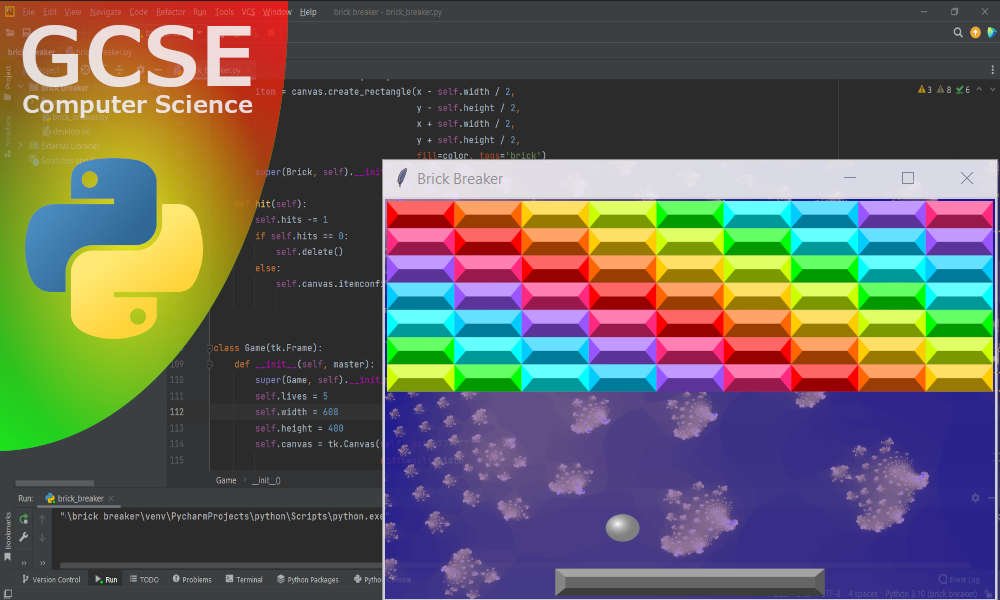Collapse the def __init__ fold marker
1000x600 pixels.
[x=209, y=364]
